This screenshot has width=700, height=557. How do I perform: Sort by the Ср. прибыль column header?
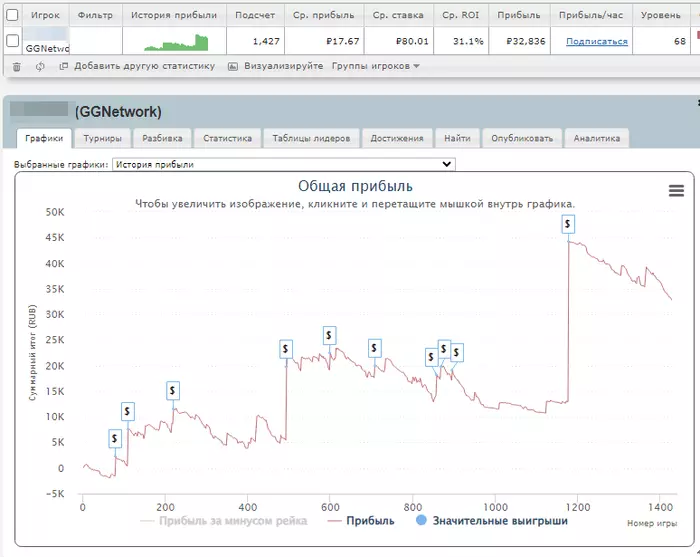[x=324, y=15]
